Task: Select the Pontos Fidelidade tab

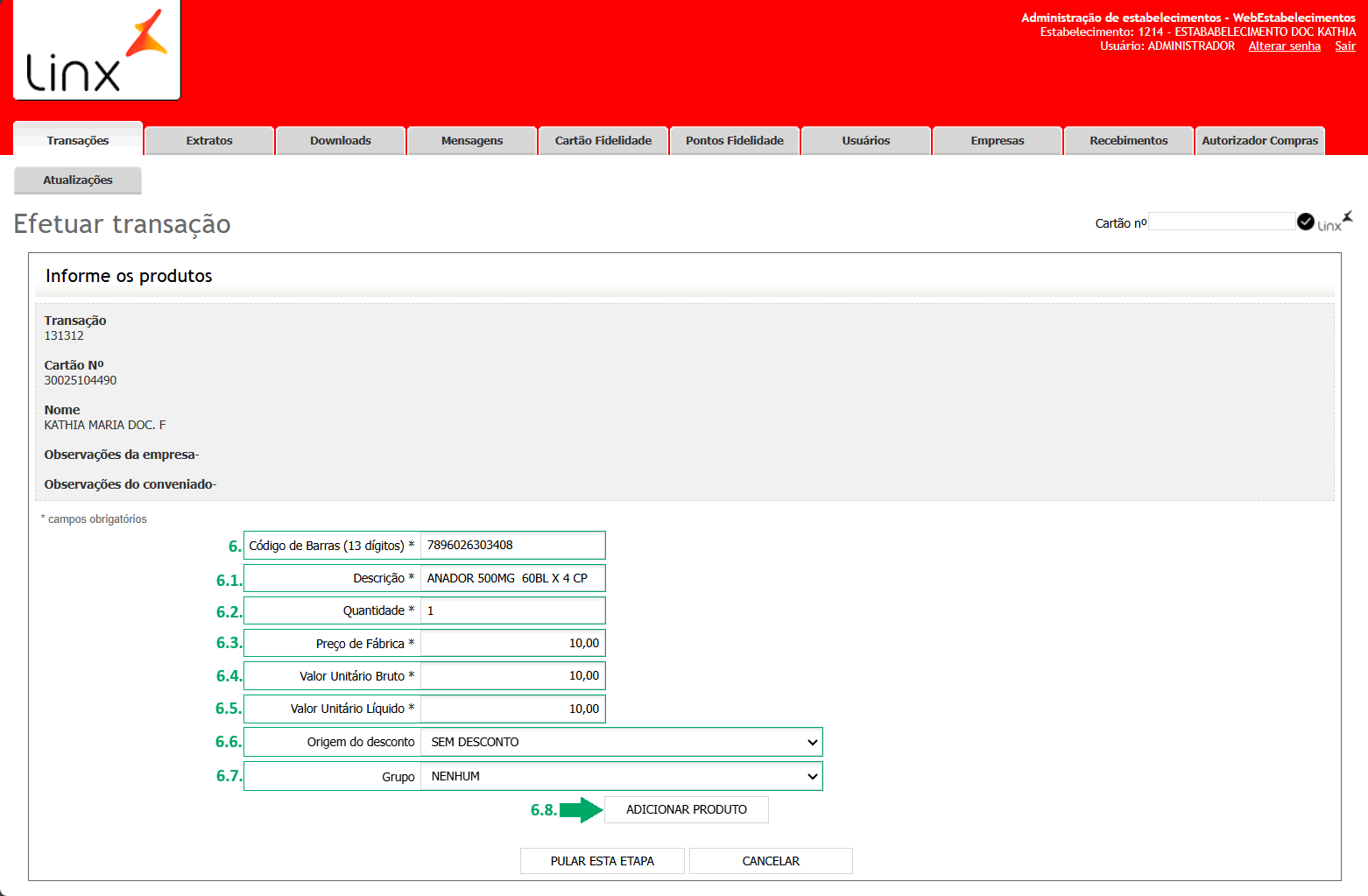Action: click(x=735, y=141)
